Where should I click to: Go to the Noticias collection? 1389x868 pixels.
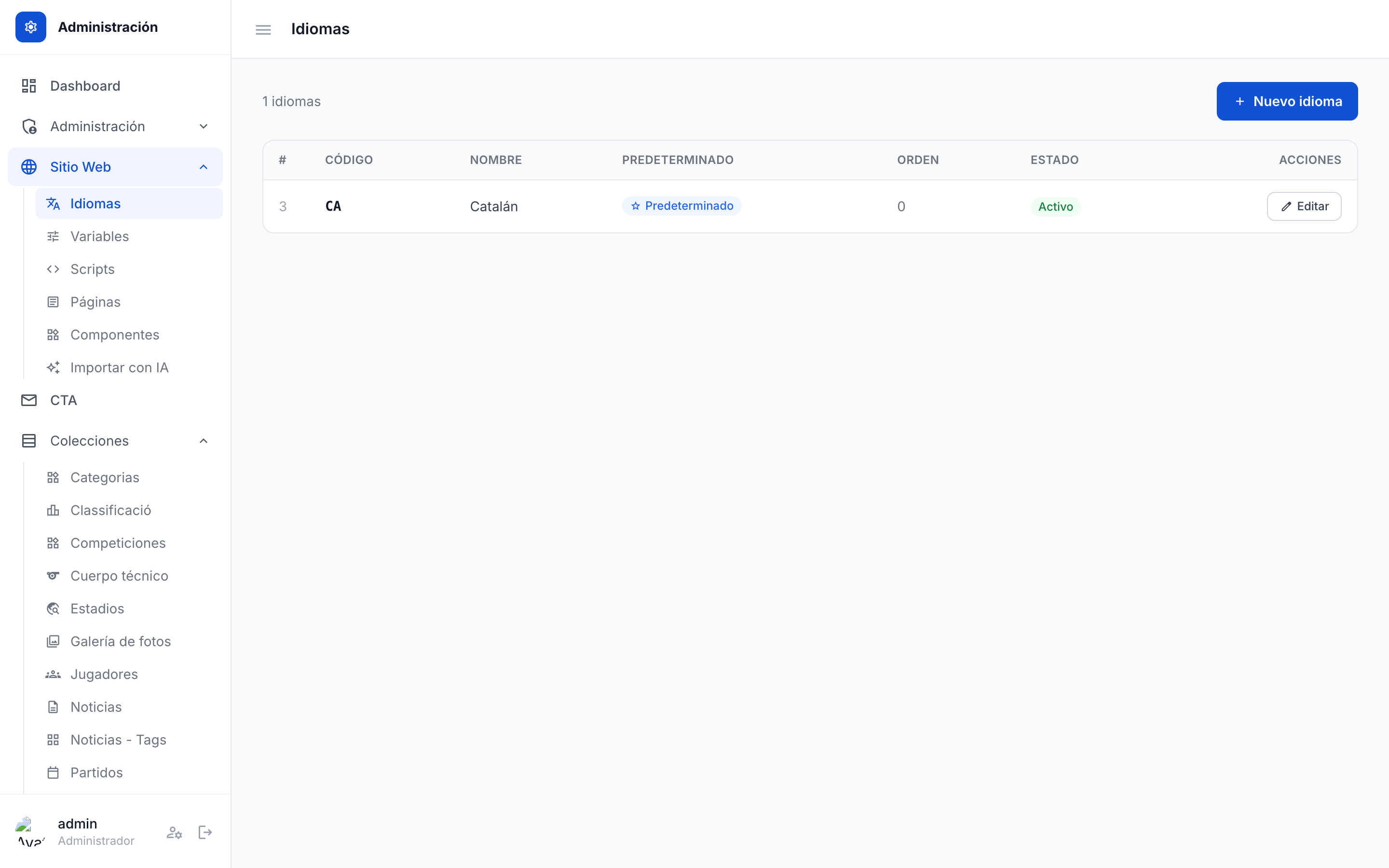(x=129, y=706)
